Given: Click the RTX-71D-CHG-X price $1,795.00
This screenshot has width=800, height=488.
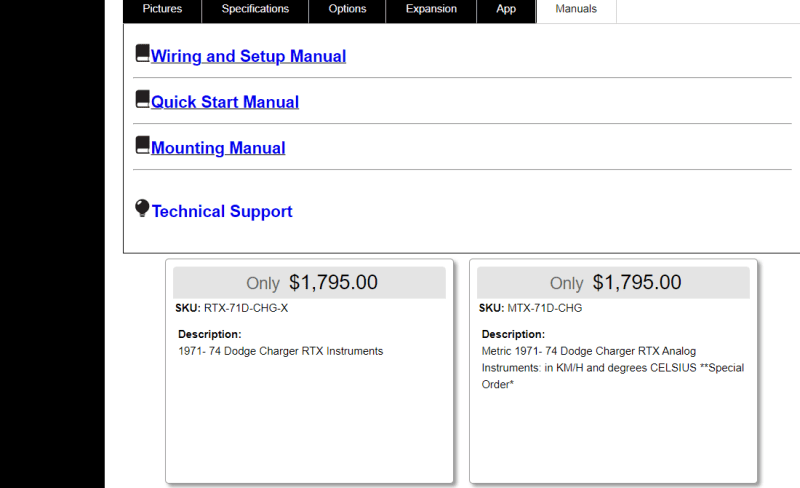Looking at the screenshot, I should (333, 282).
